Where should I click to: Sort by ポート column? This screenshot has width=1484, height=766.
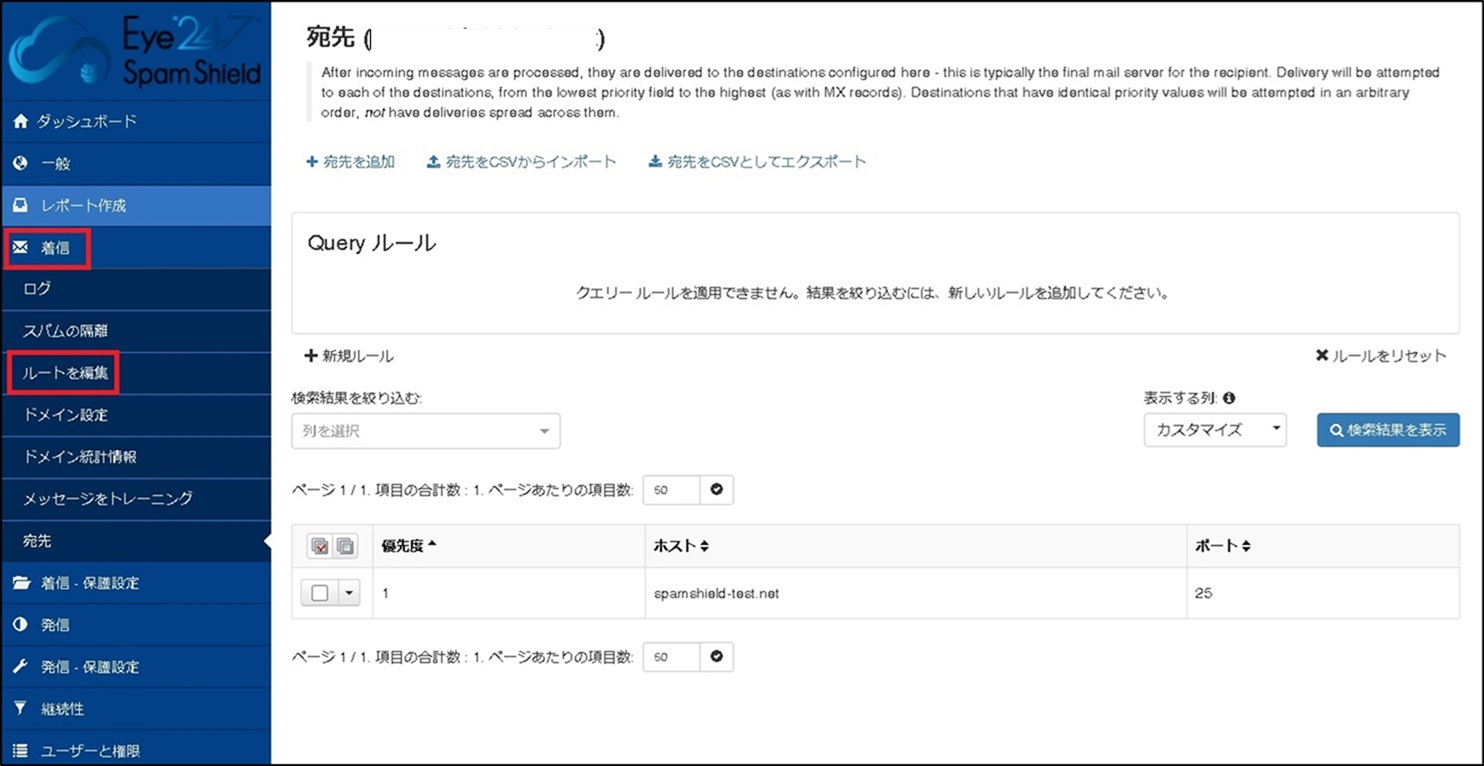[x=1223, y=546]
